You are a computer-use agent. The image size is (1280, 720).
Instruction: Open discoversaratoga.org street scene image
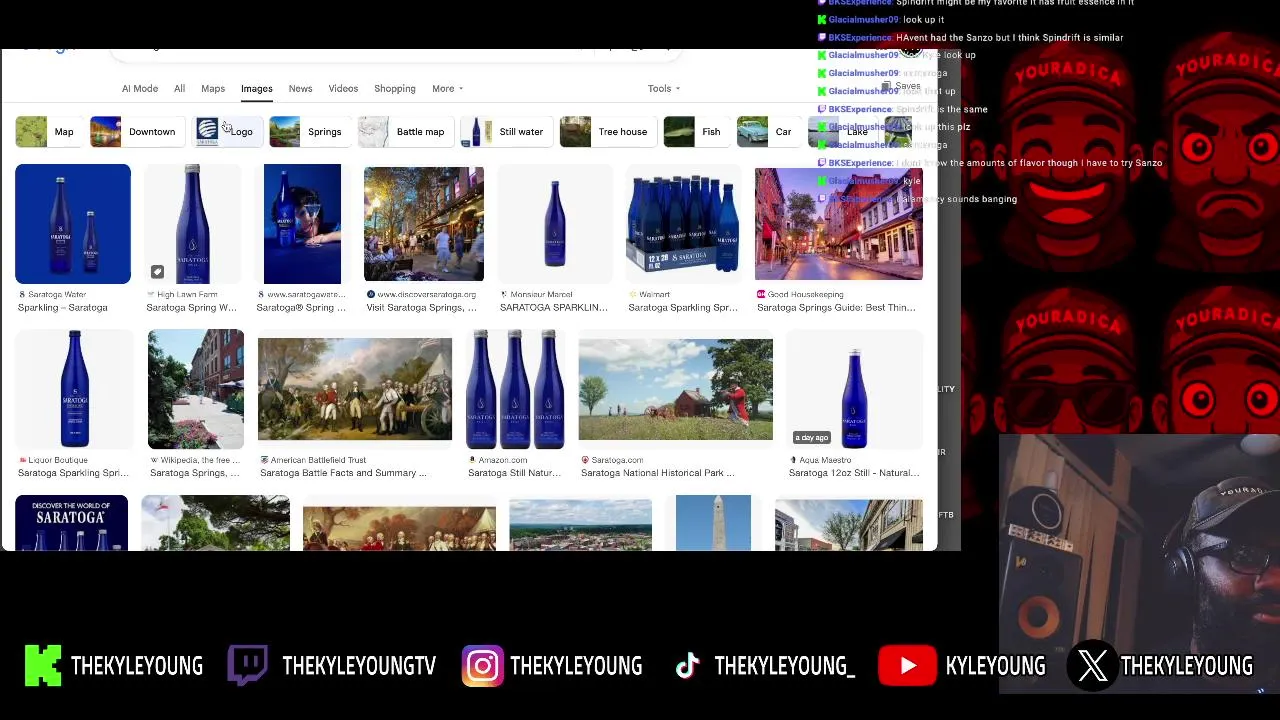[x=424, y=224]
